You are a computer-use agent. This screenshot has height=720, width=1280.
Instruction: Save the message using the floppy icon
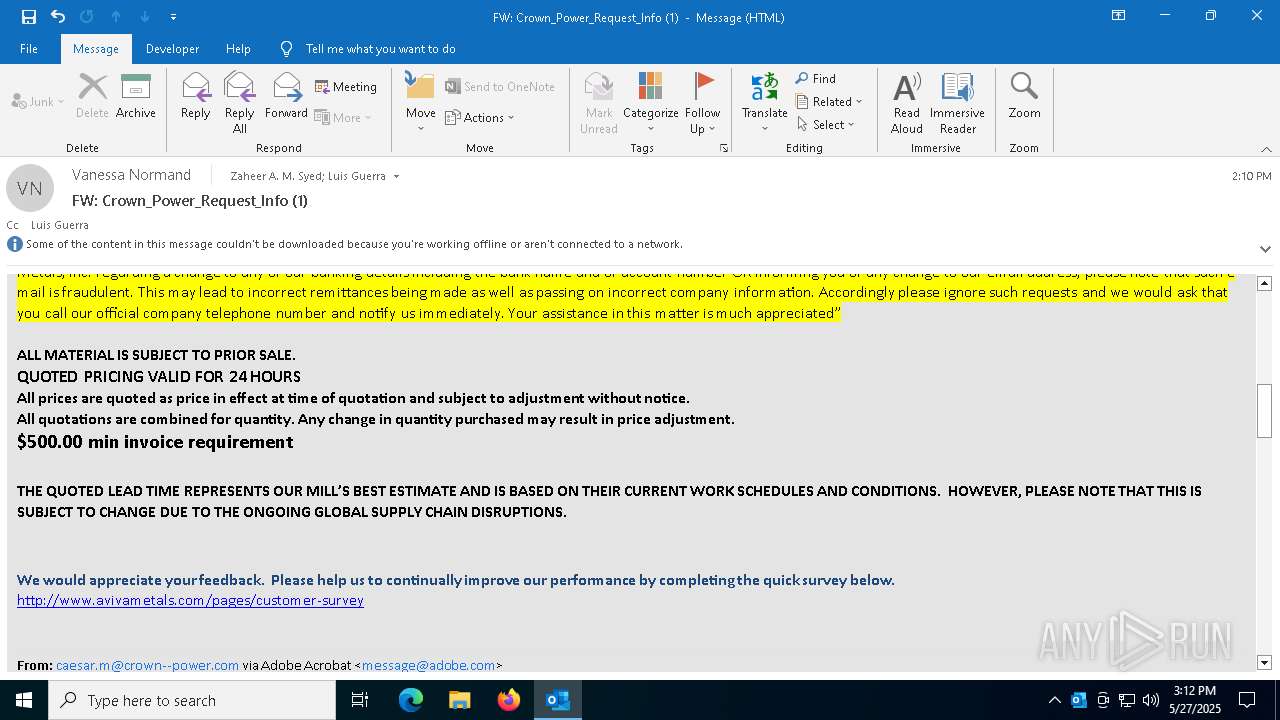29,17
